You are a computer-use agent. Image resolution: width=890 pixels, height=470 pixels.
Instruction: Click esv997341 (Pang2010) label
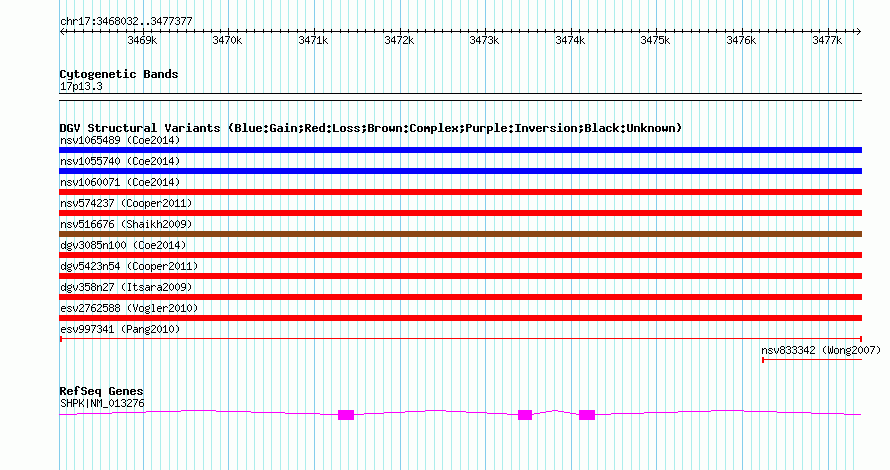(x=120, y=329)
